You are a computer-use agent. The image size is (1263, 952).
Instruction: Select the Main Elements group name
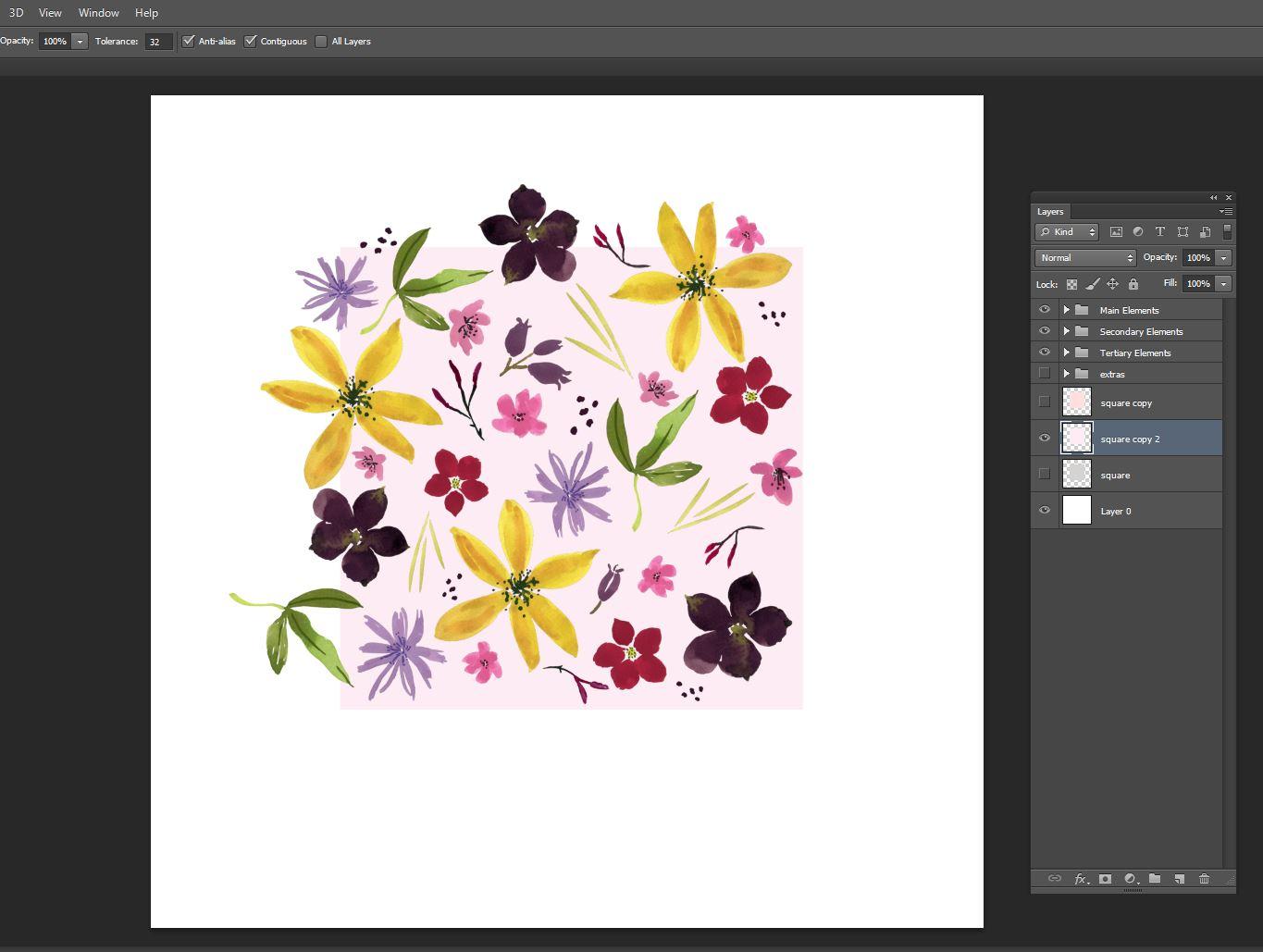point(1129,311)
